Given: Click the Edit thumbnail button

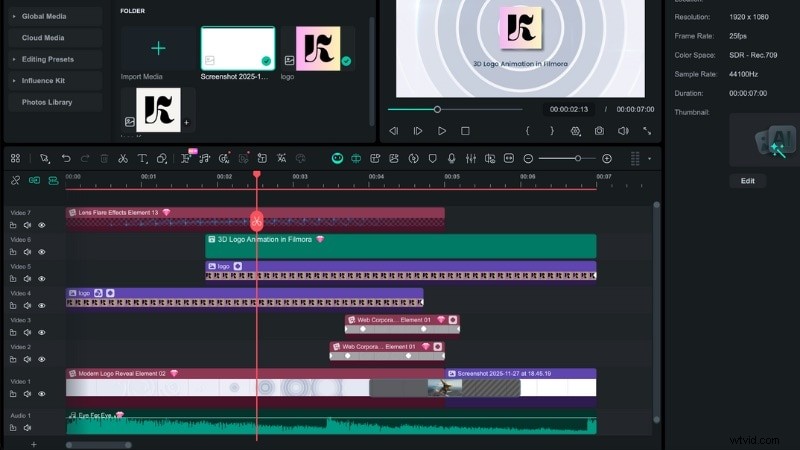Looking at the screenshot, I should click(747, 181).
